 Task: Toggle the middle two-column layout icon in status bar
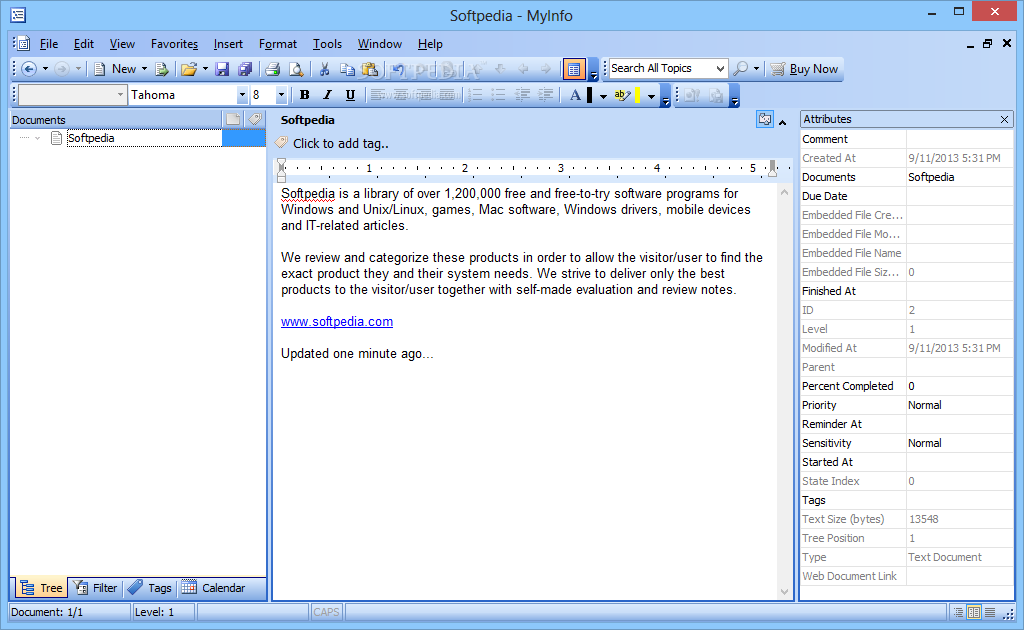[x=974, y=612]
